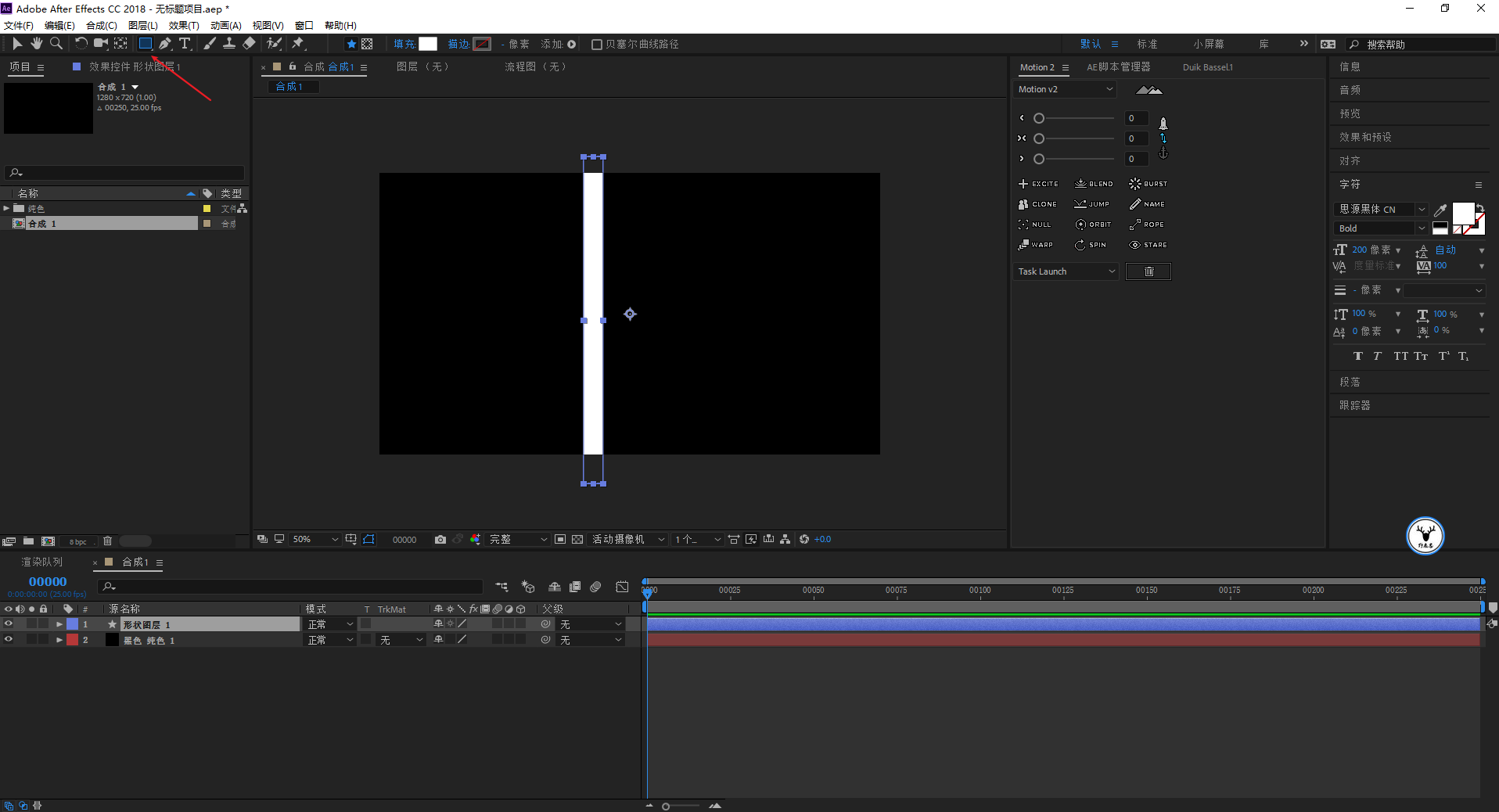
Task: Hide the black solid layer 2 eye toggle
Action: pyautogui.click(x=9, y=640)
